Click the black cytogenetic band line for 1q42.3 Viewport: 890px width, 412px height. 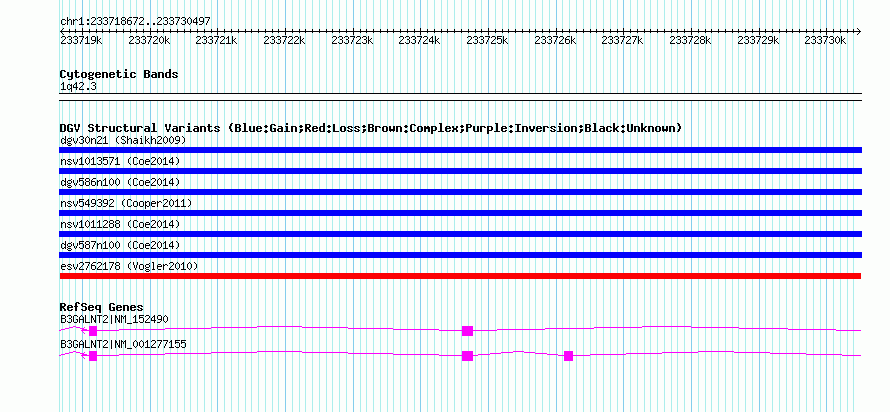[460, 96]
